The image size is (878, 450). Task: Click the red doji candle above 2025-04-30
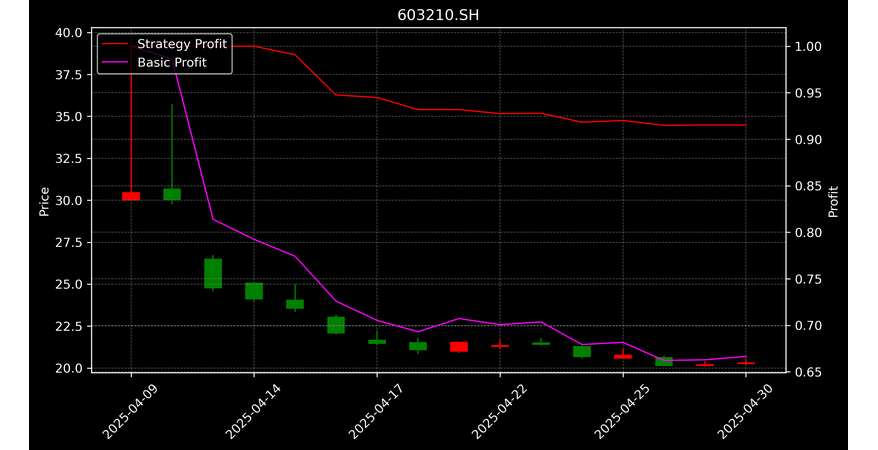click(746, 363)
